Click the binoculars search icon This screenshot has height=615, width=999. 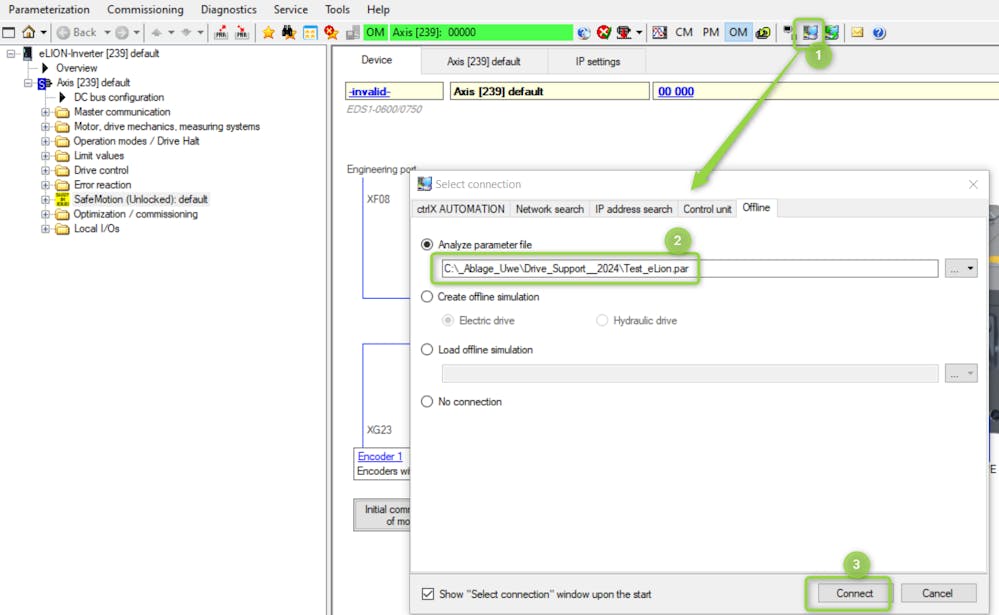coord(289,32)
